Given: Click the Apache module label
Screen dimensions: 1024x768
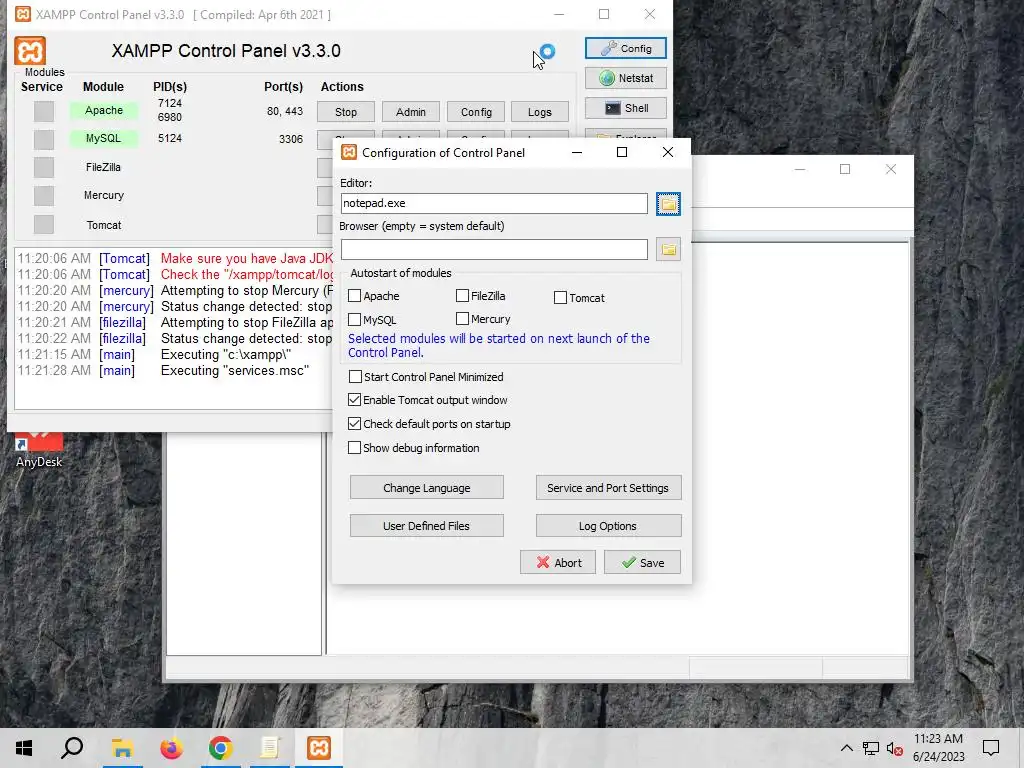Looking at the screenshot, I should click(x=104, y=110).
